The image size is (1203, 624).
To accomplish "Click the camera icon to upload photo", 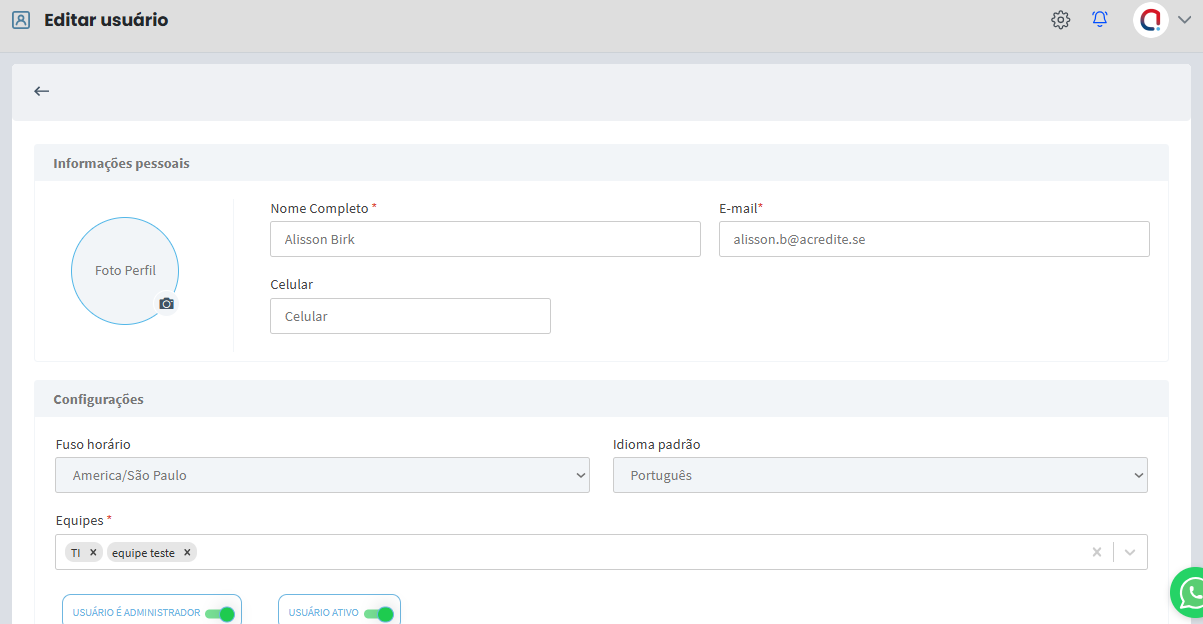I will coord(167,303).
